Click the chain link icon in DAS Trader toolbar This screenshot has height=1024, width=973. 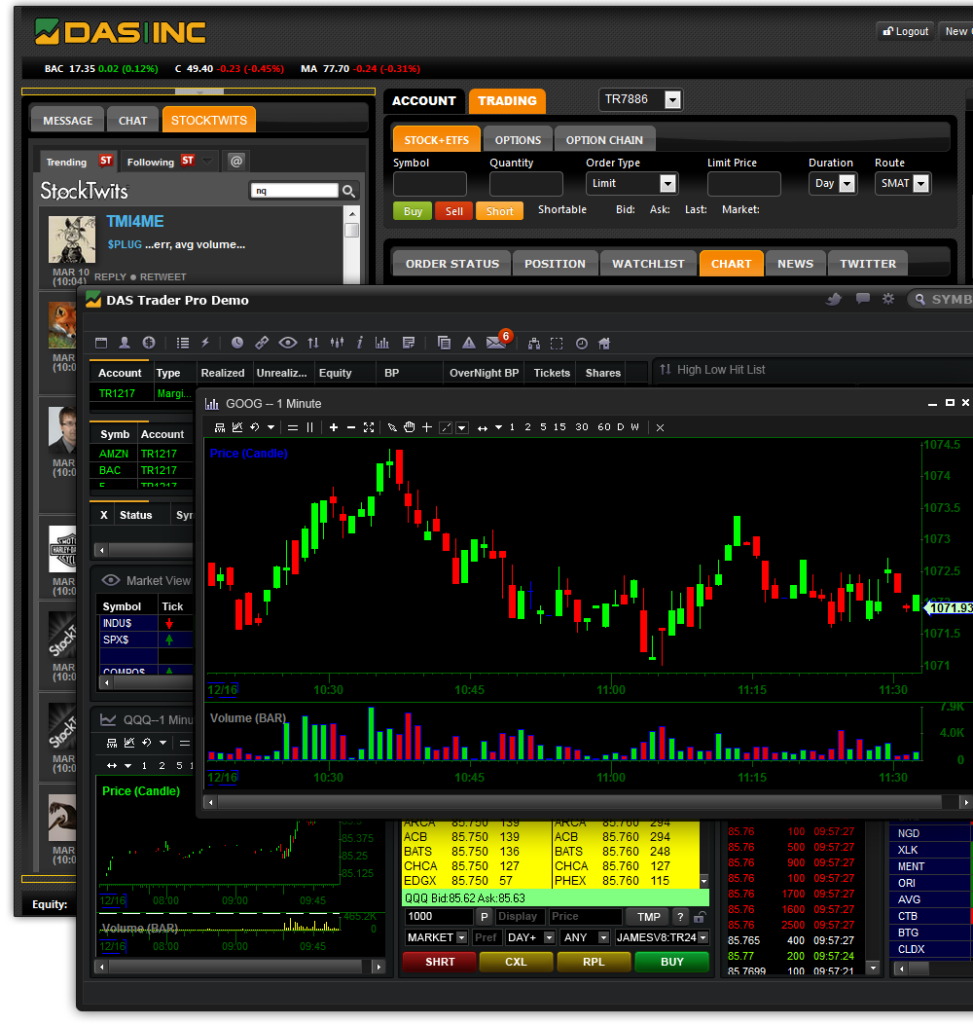(262, 343)
